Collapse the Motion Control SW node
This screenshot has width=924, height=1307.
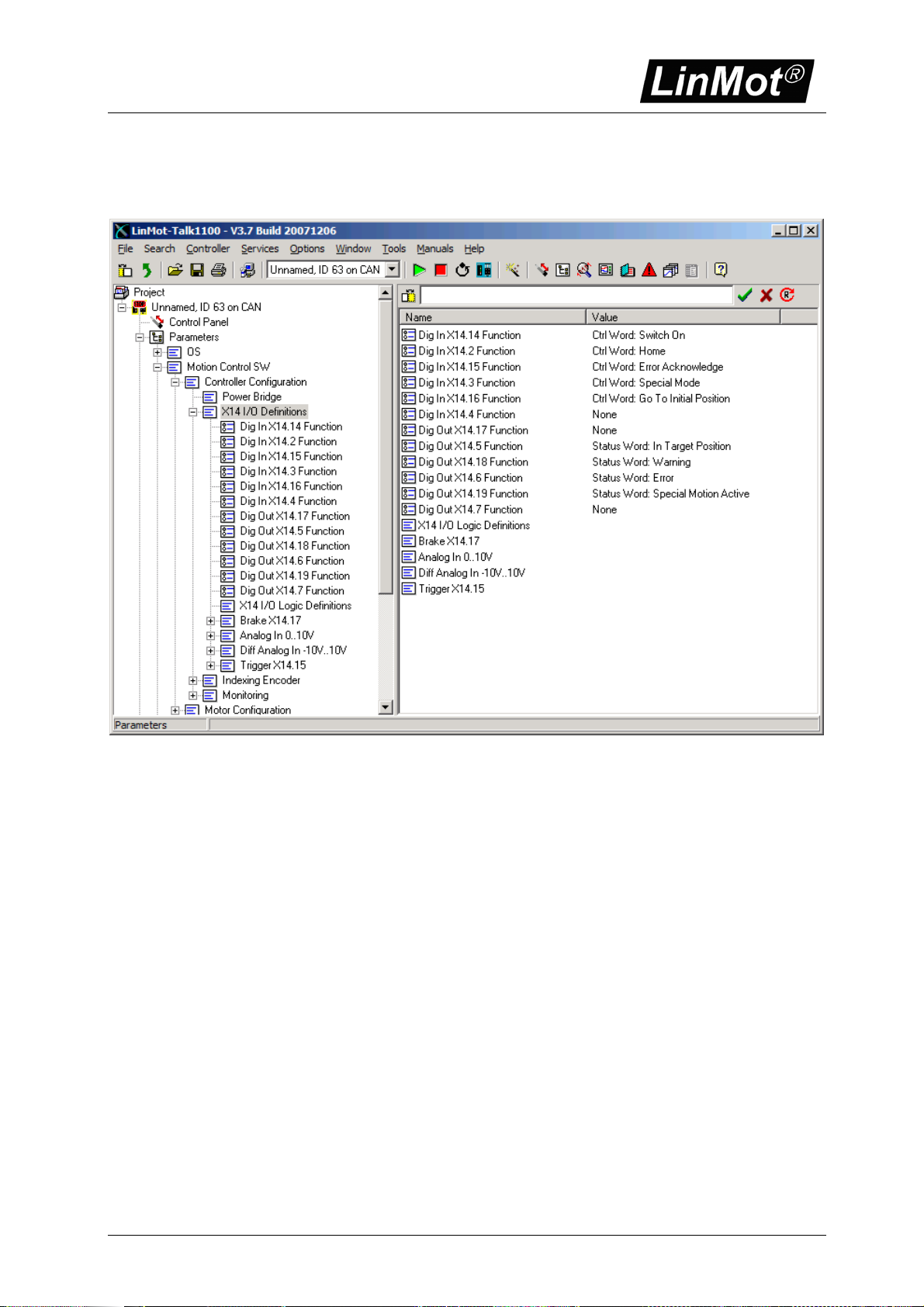coord(157,367)
